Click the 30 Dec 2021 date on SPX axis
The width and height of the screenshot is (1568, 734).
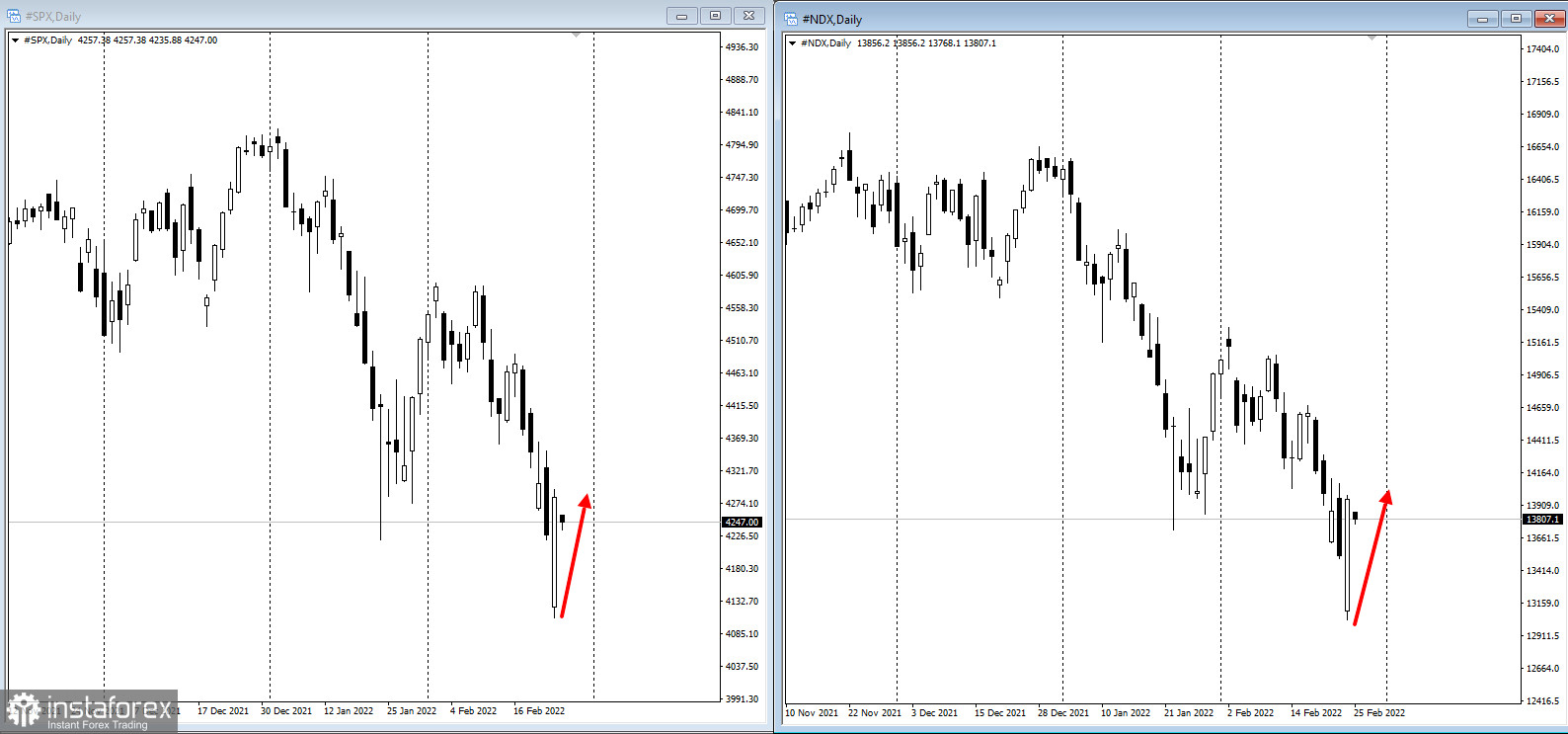286,711
